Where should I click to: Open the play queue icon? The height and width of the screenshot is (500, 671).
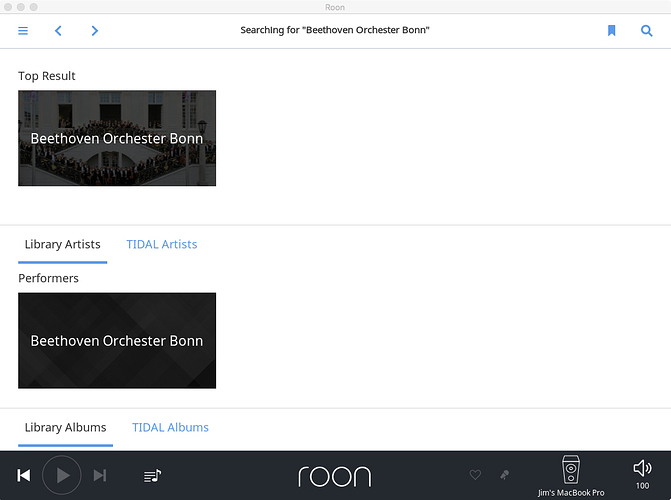(x=152, y=476)
